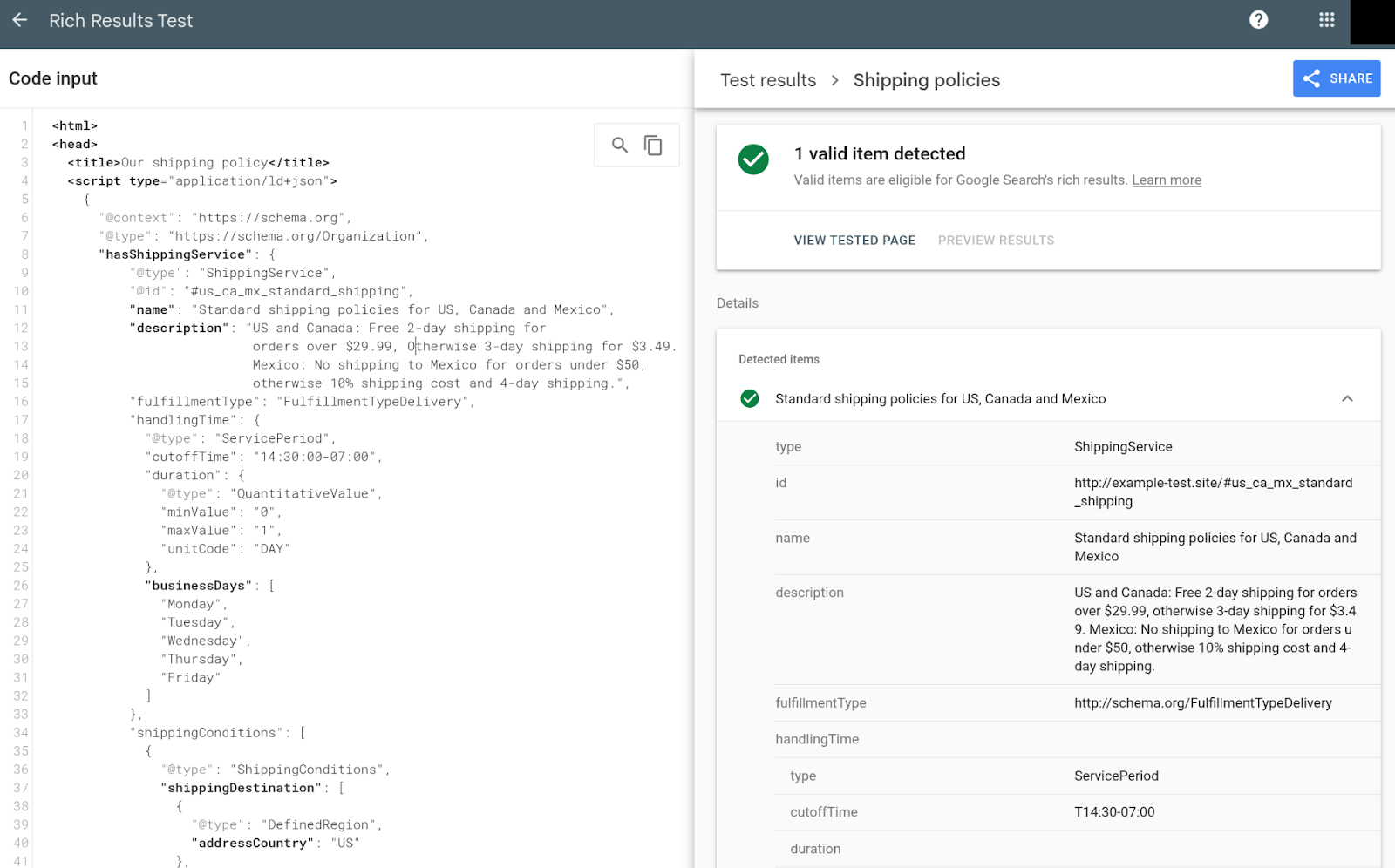The width and height of the screenshot is (1395, 868).
Task: Select the description value in Detected items
Action: 1216,629
